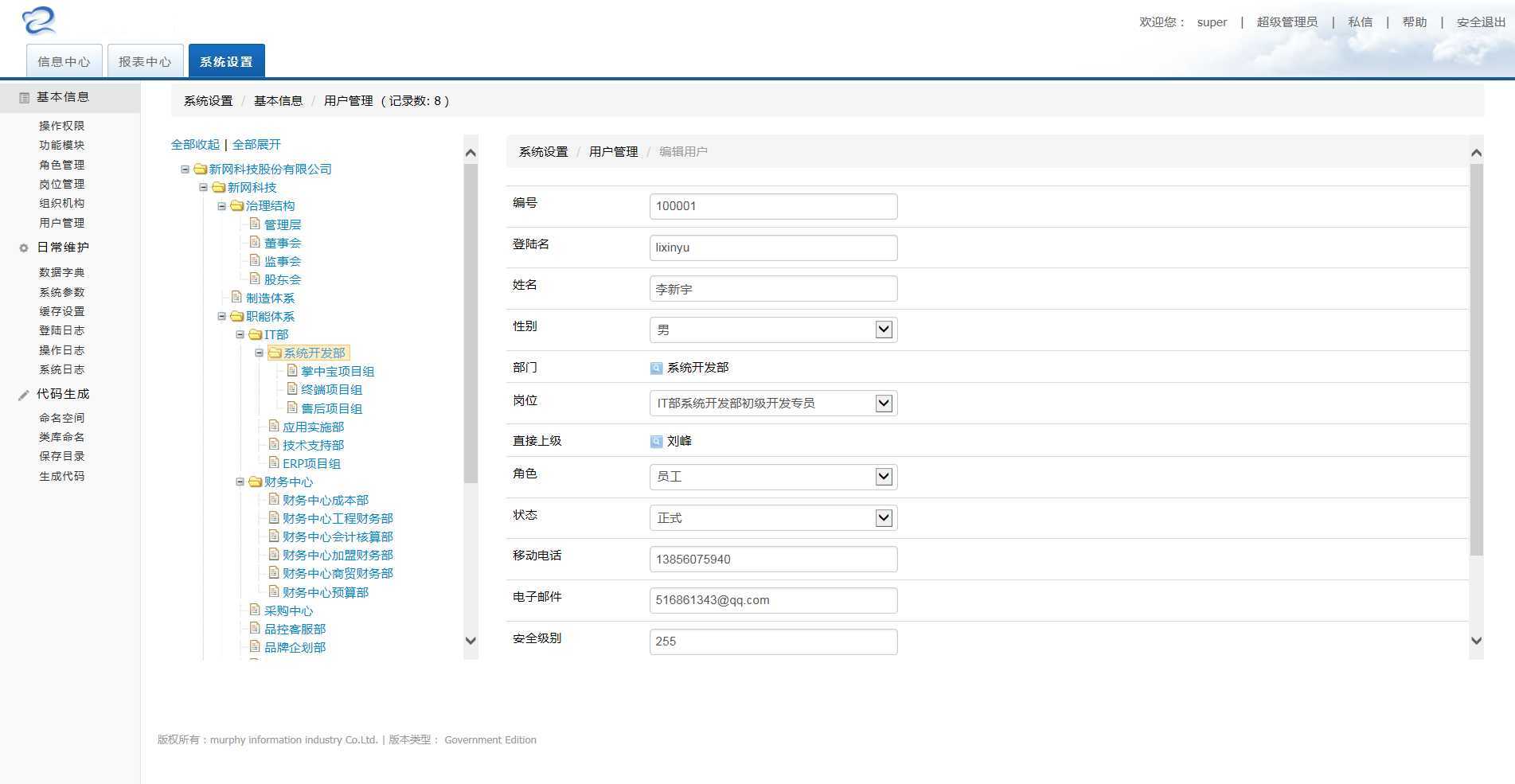Click folder icon of 系统开发部
1515x784 pixels.
point(275,353)
